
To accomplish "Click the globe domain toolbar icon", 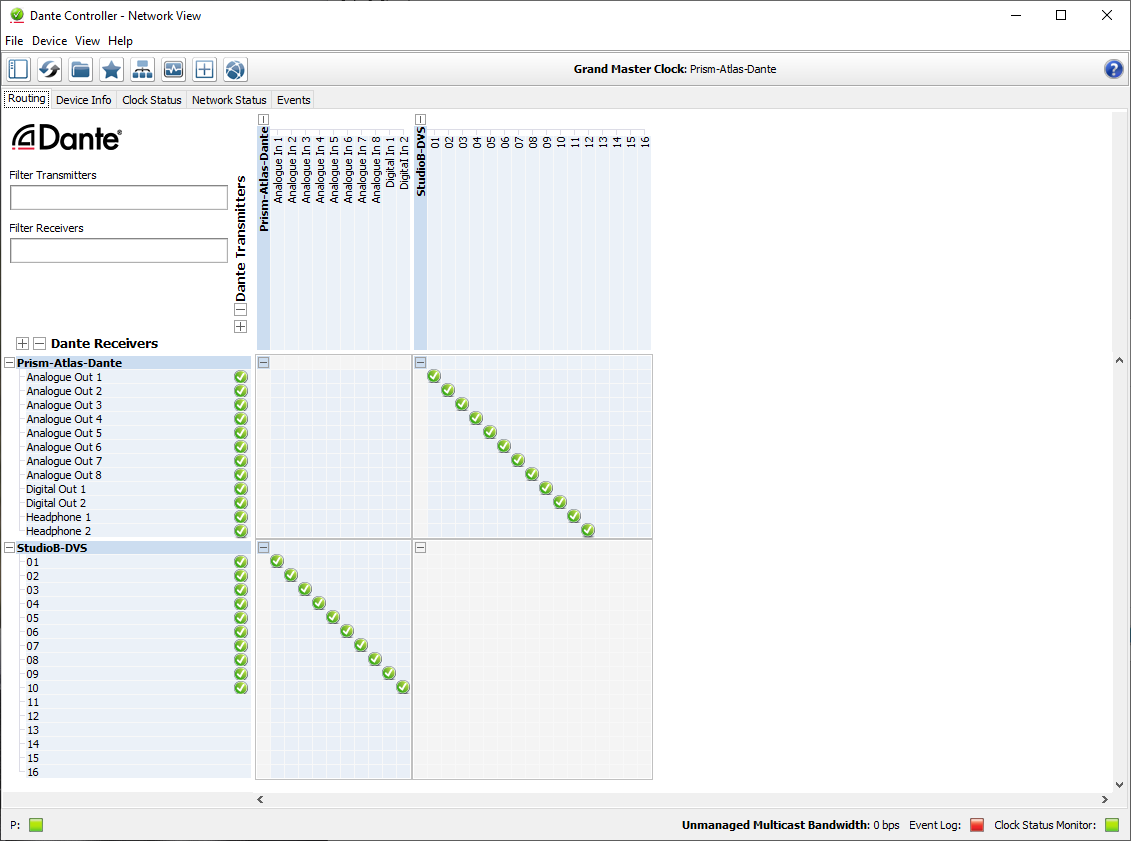I will pos(235,69).
